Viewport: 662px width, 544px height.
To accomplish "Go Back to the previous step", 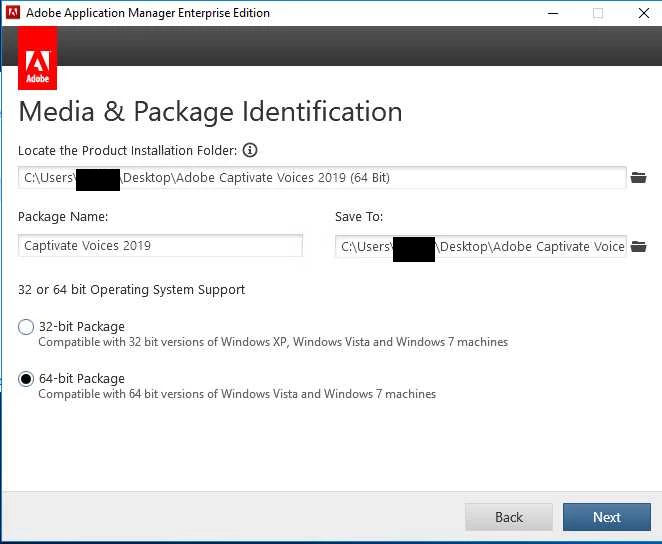I will pos(509,517).
